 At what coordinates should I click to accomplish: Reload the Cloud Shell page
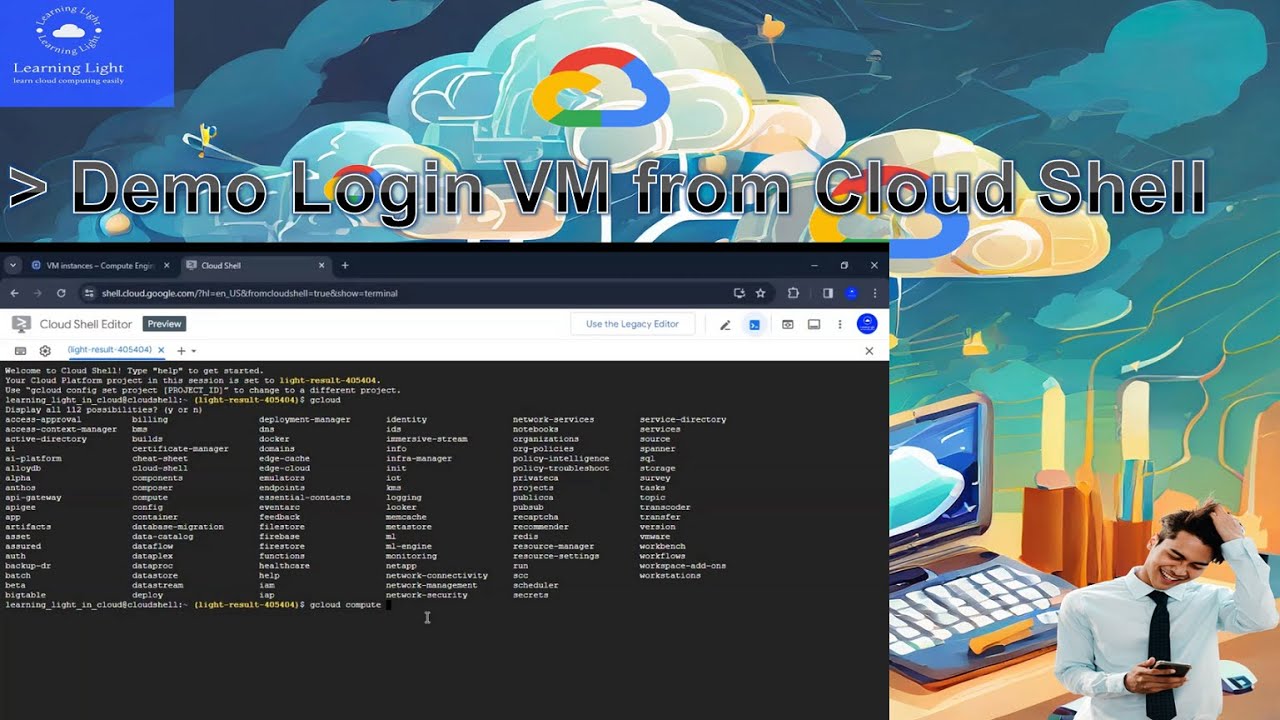point(61,293)
